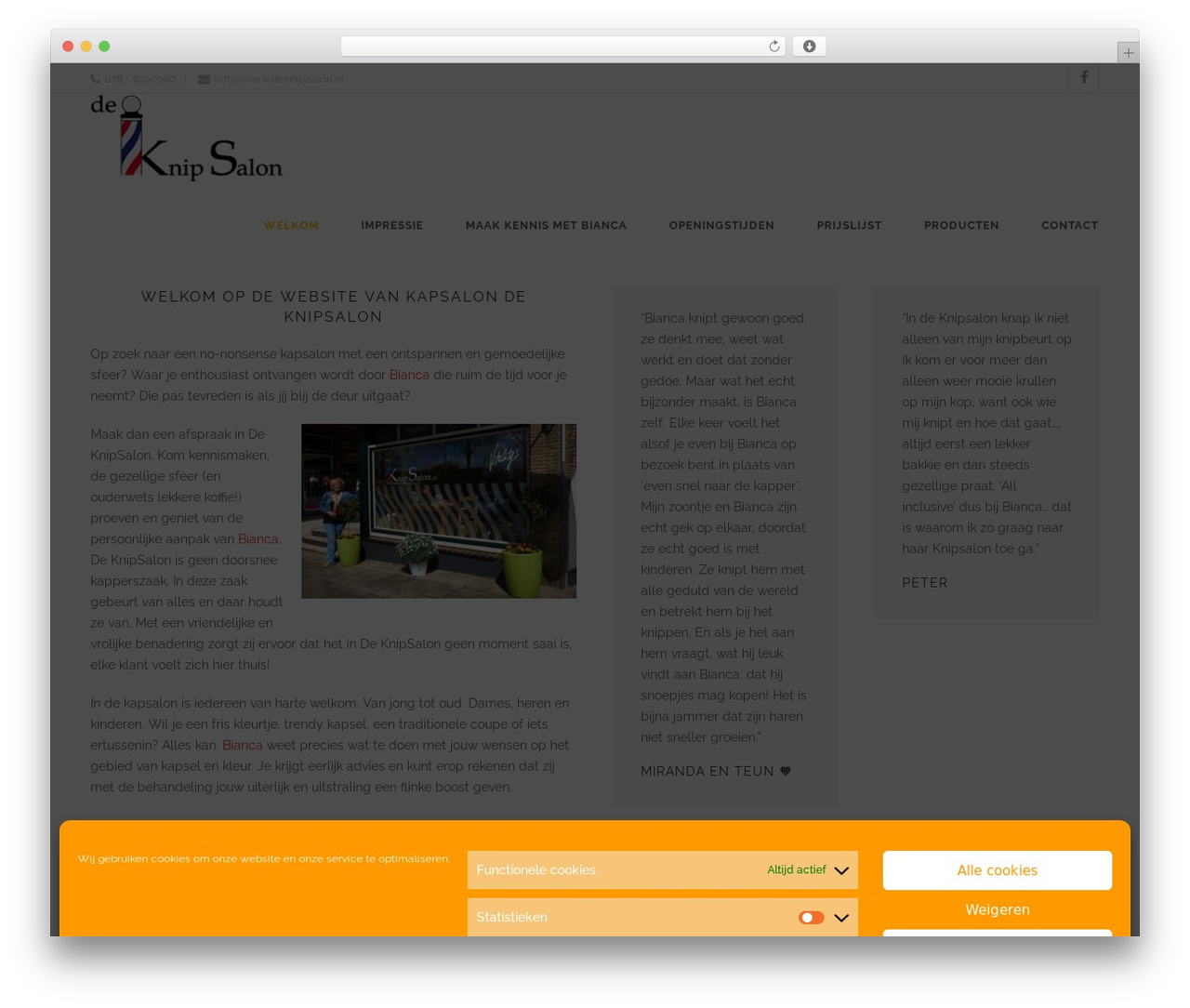This screenshot has width=1190, height=1008.
Task: Click Weigeren to refuse cookies
Action: [x=997, y=909]
